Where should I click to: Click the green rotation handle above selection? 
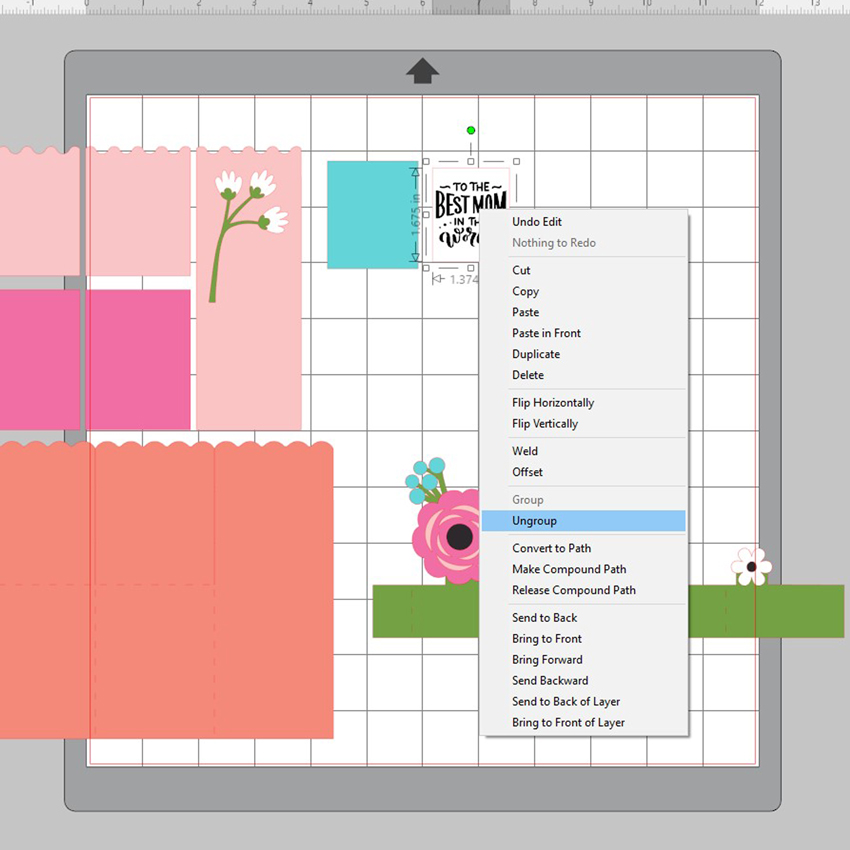[x=471, y=130]
